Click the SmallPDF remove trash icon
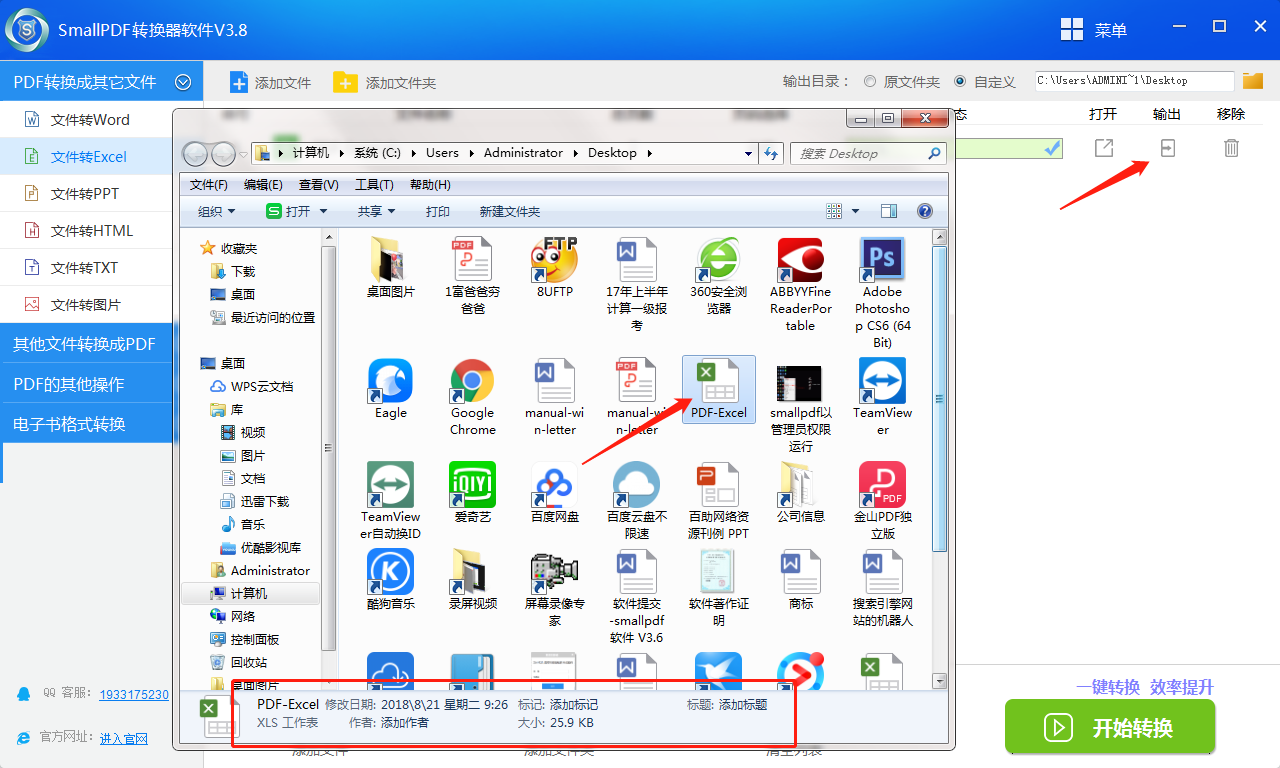This screenshot has height=768, width=1280. (x=1231, y=148)
